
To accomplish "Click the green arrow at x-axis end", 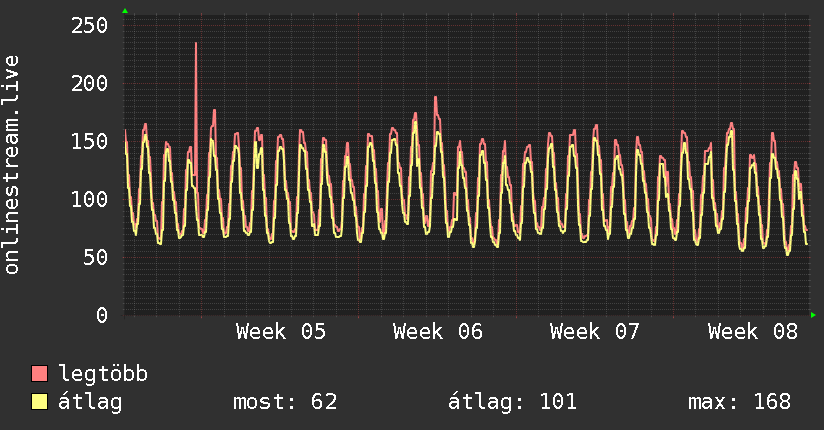I will [813, 315].
